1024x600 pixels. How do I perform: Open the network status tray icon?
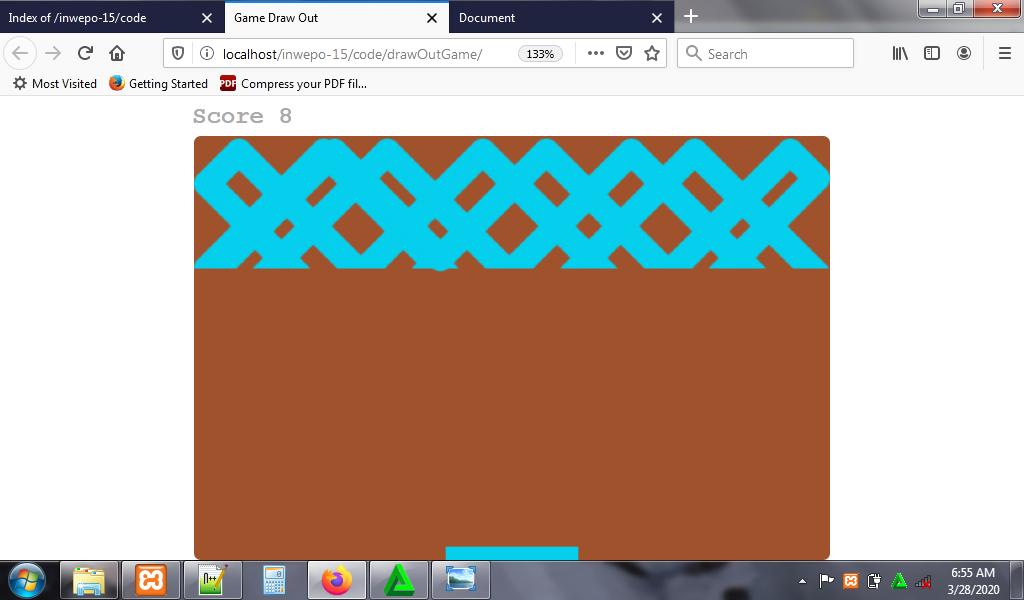tap(923, 580)
